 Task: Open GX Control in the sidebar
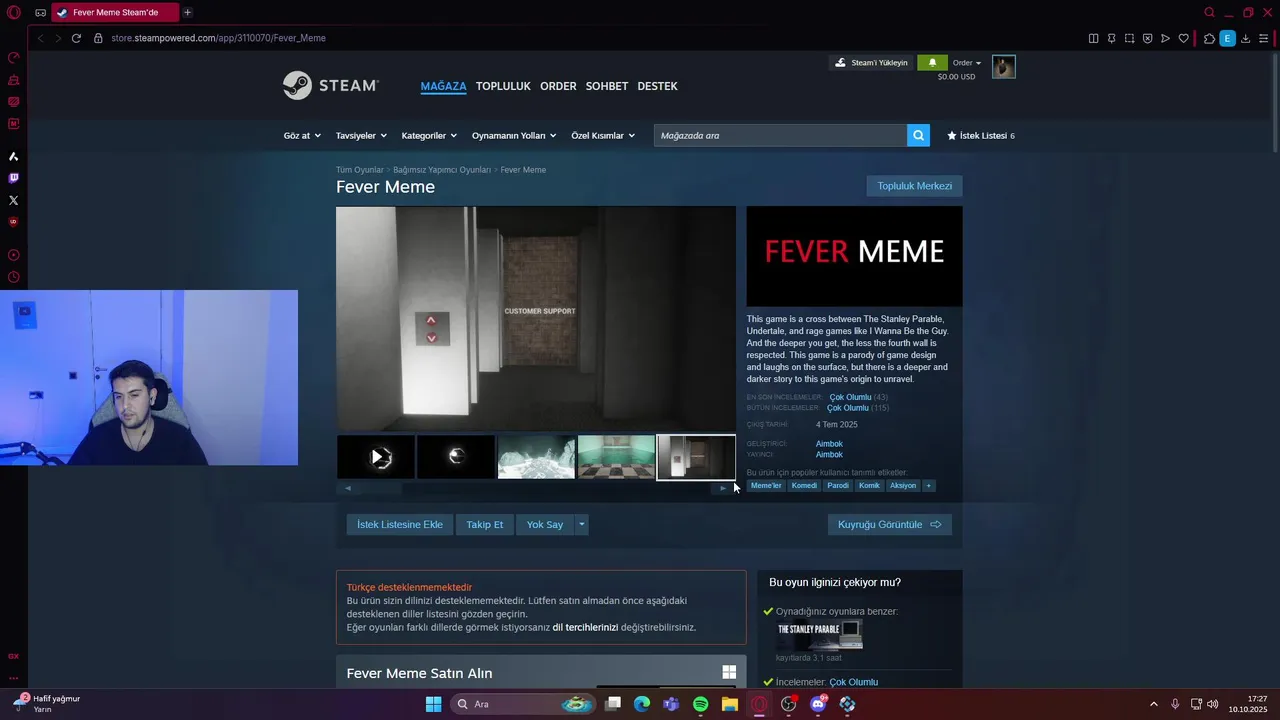pos(13,58)
